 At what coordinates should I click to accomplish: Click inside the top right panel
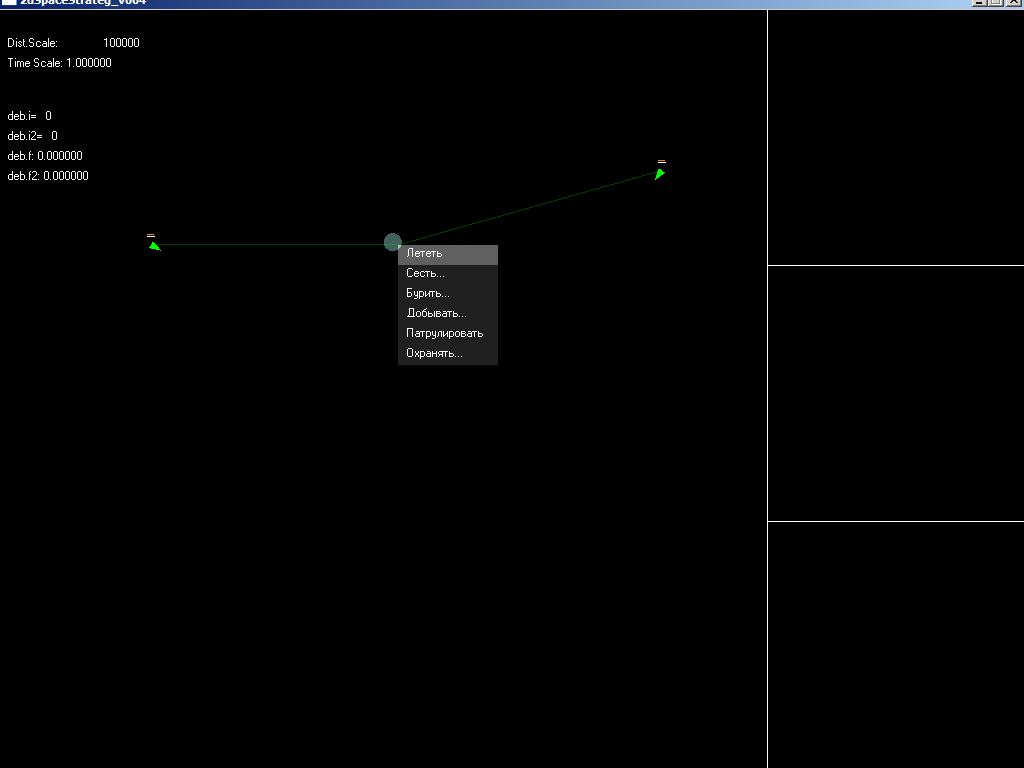895,138
